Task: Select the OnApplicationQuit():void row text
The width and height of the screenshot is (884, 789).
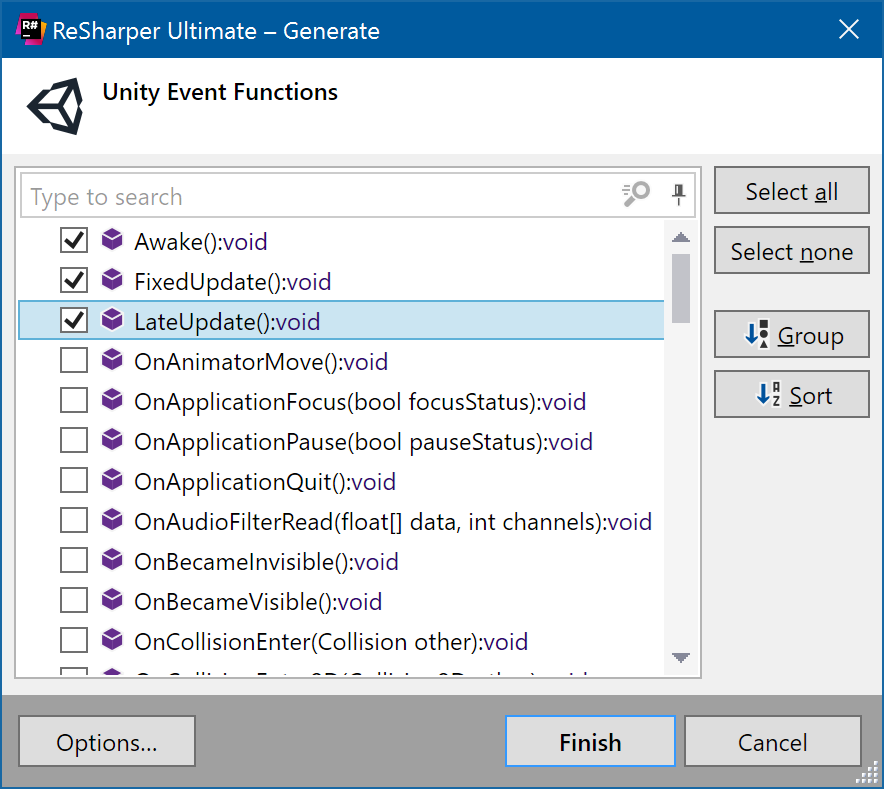Action: point(265,482)
